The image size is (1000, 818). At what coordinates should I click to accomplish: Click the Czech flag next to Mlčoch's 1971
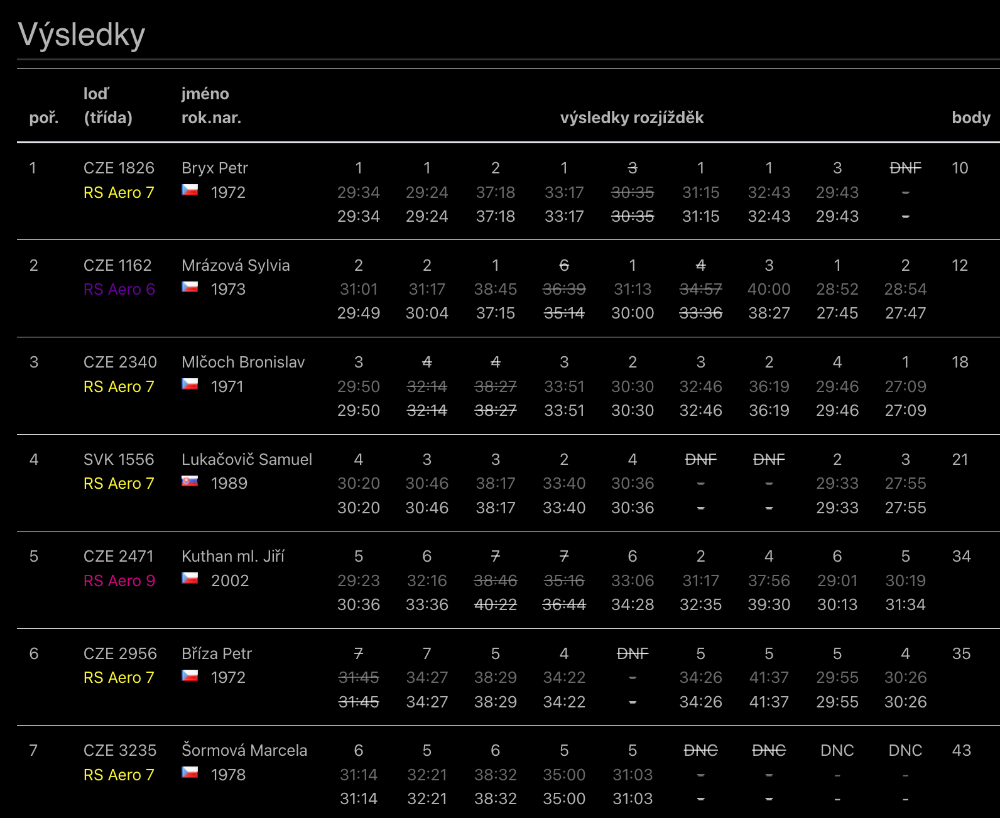[x=189, y=384]
